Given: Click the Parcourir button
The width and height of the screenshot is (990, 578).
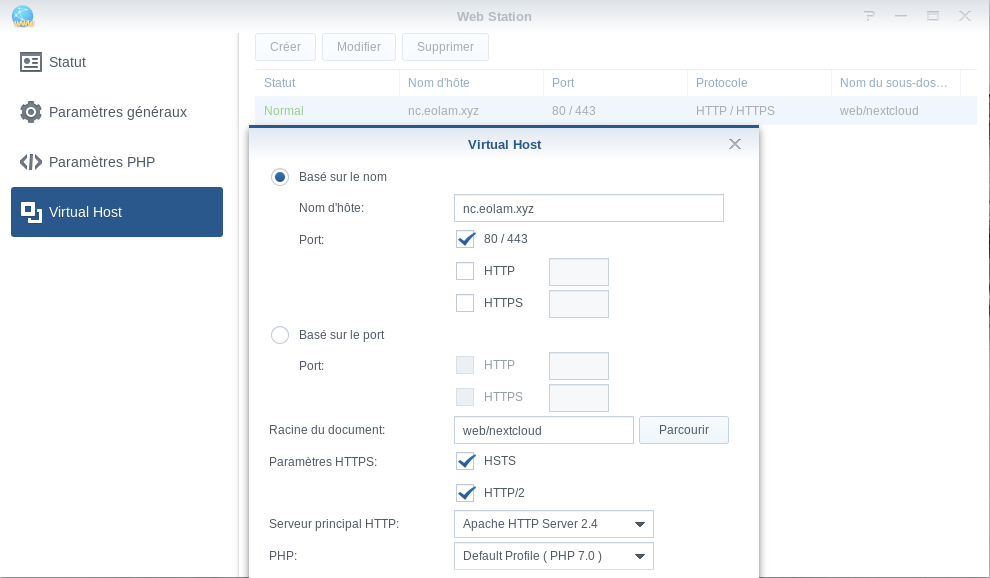Looking at the screenshot, I should click(x=684, y=430).
